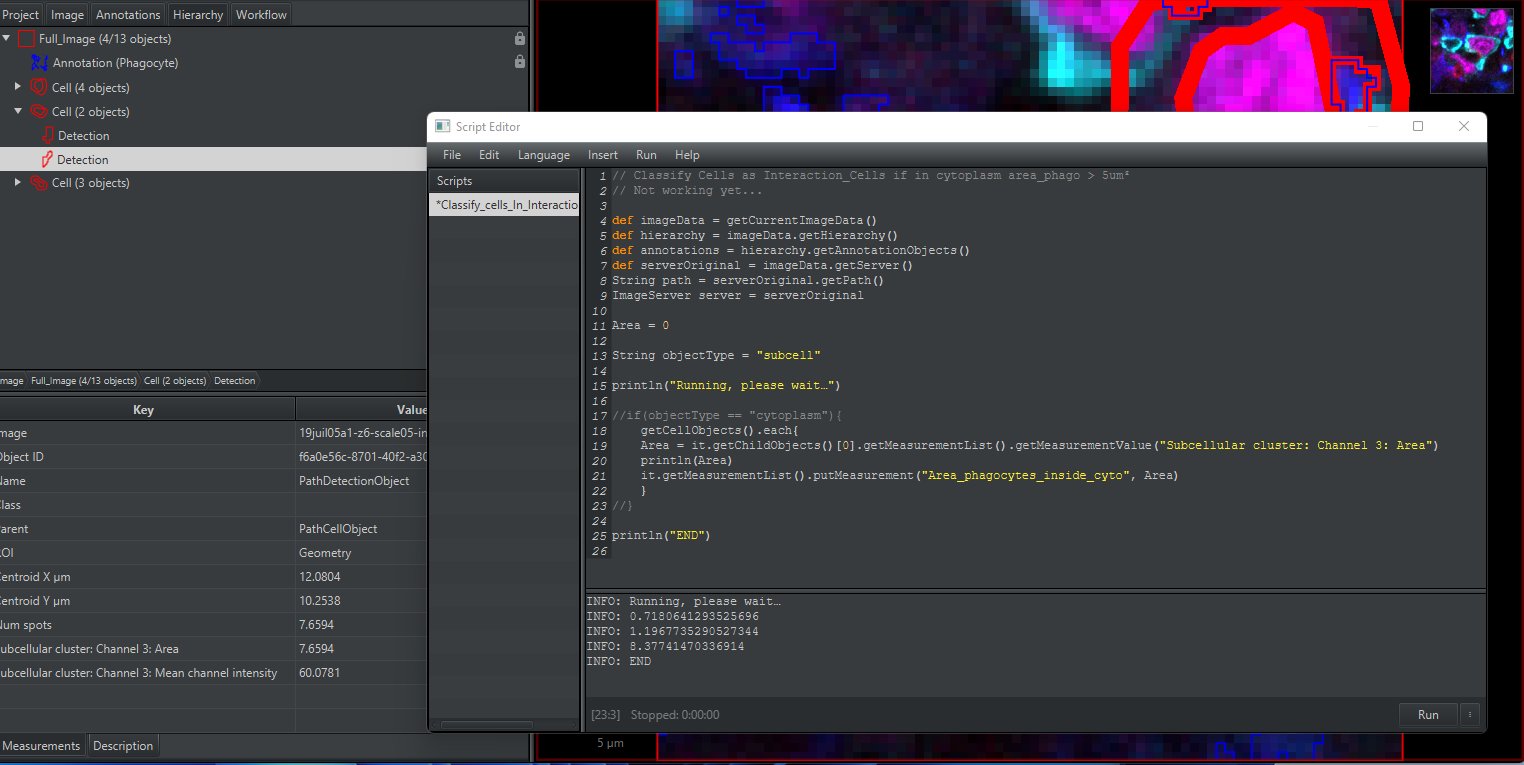Click the first Detection icon under Cell (2 objects)

[x=46, y=135]
